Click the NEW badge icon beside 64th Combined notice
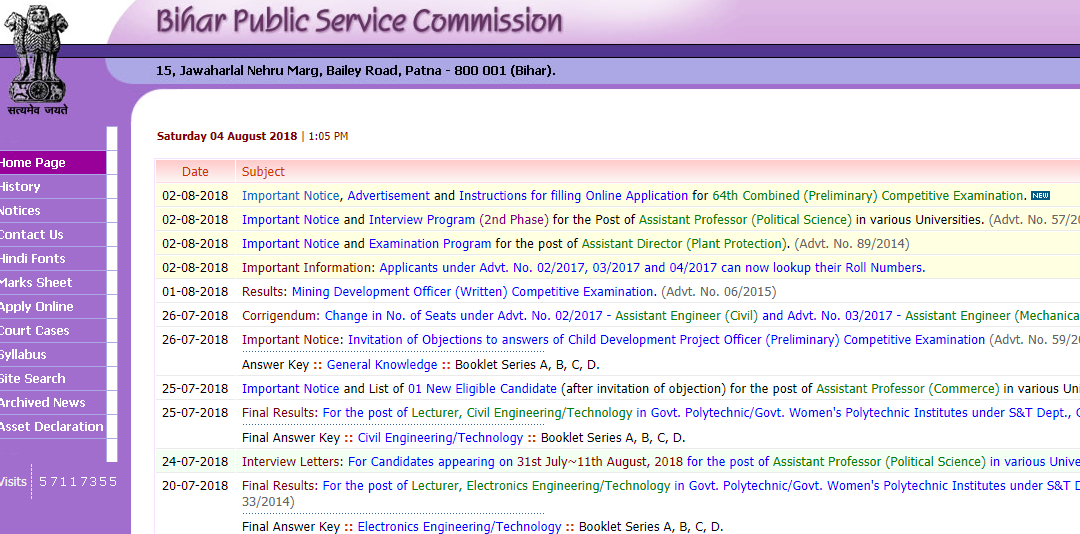 [1040, 196]
